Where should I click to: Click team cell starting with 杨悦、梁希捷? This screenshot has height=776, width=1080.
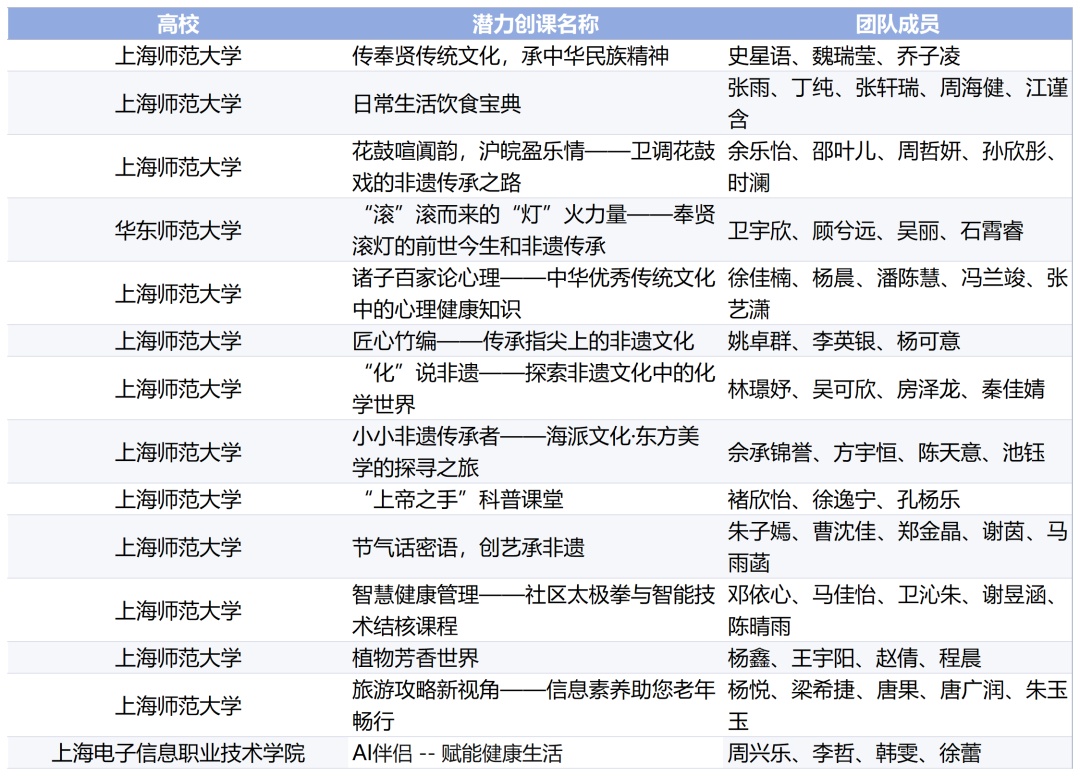[897, 705]
